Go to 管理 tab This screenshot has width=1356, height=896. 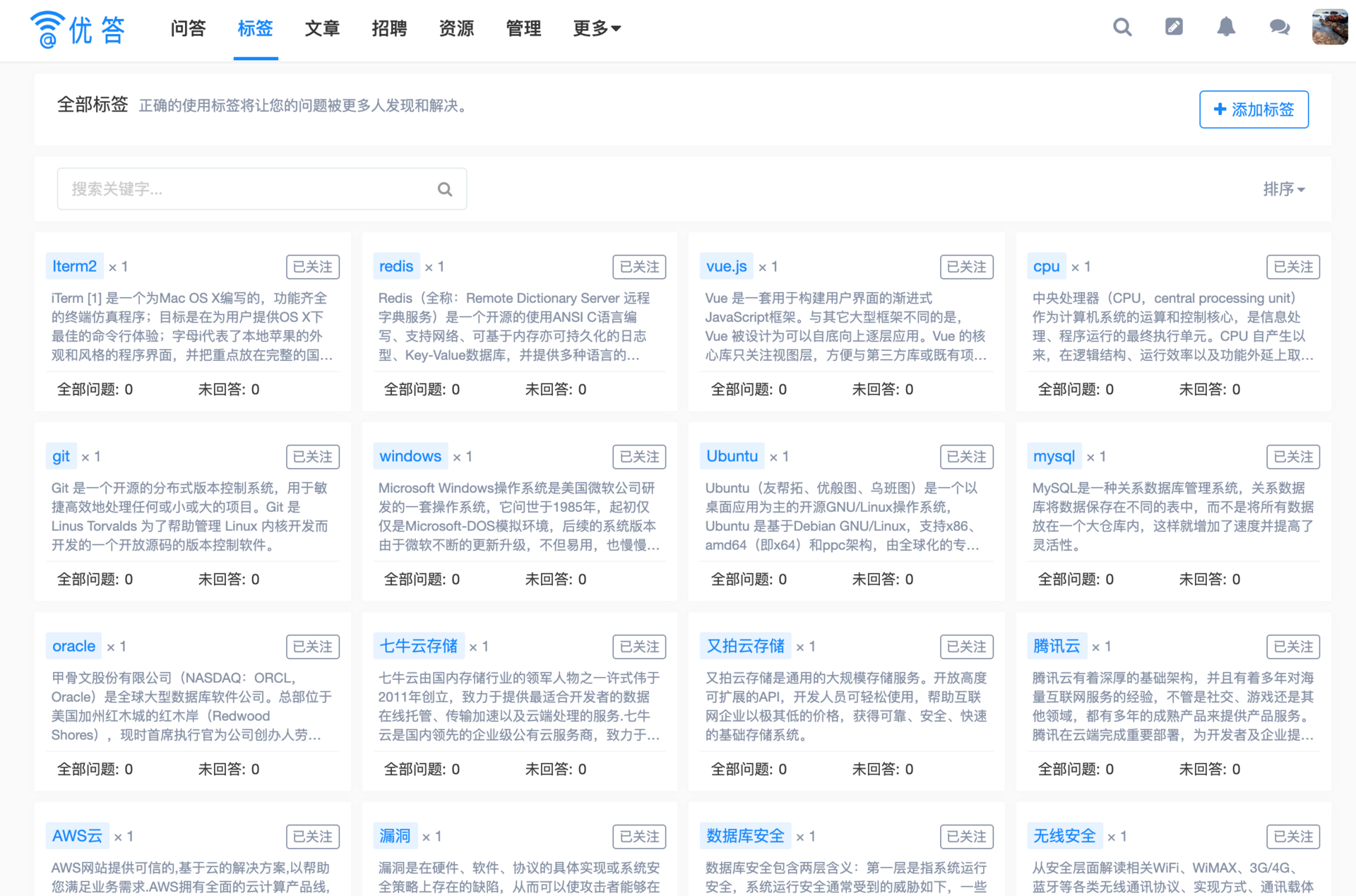click(x=523, y=28)
